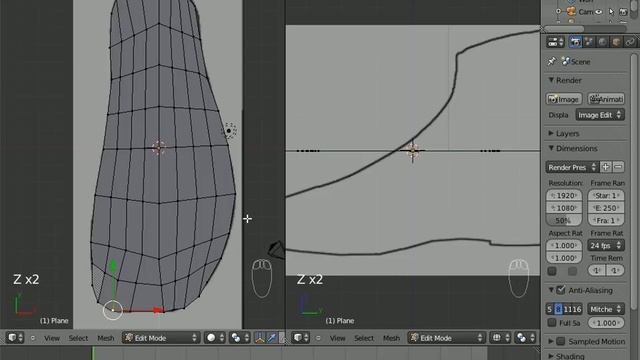Click Time Remapping old value field

pos(597,271)
